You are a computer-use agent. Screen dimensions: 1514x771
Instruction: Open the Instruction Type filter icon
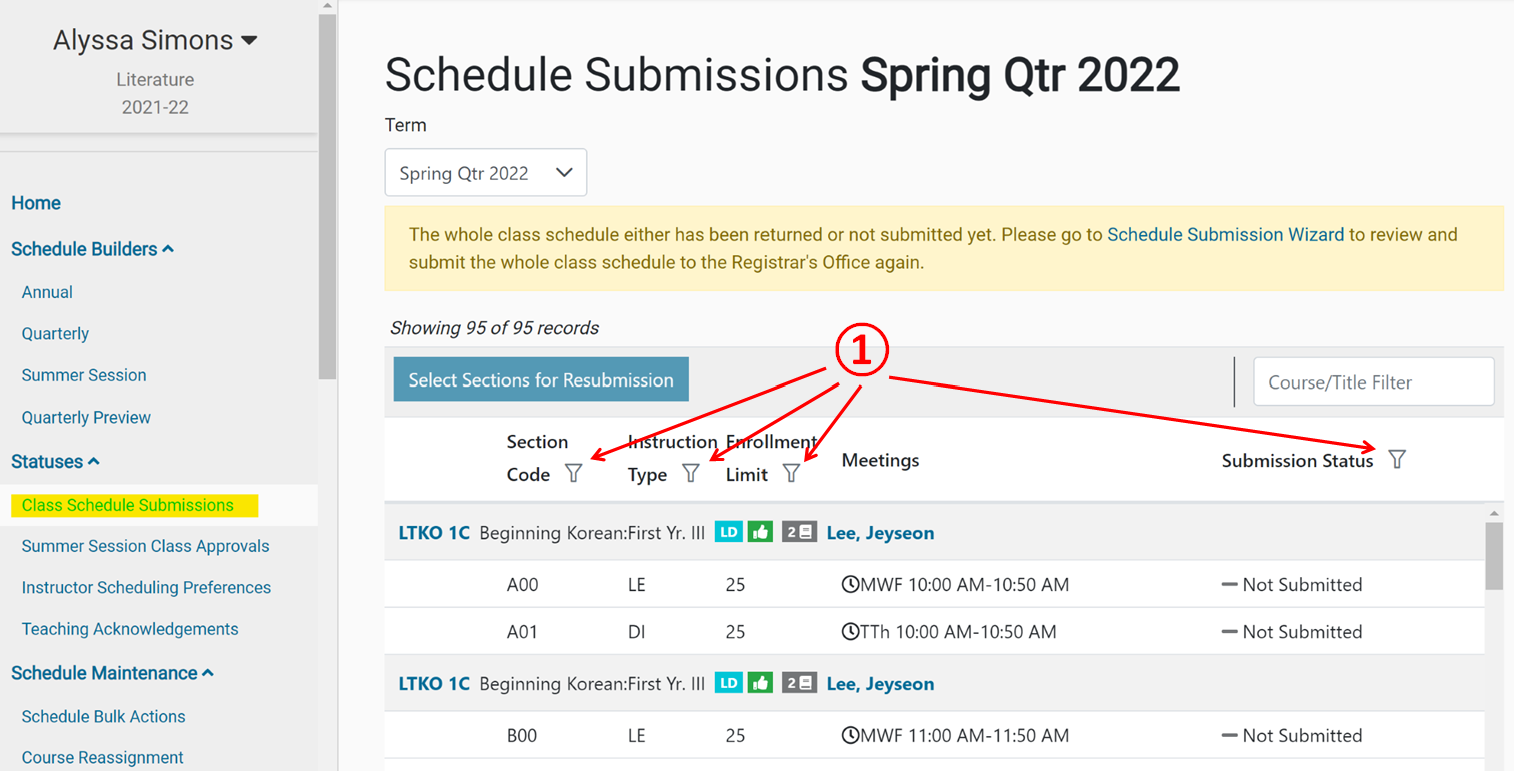(x=691, y=473)
